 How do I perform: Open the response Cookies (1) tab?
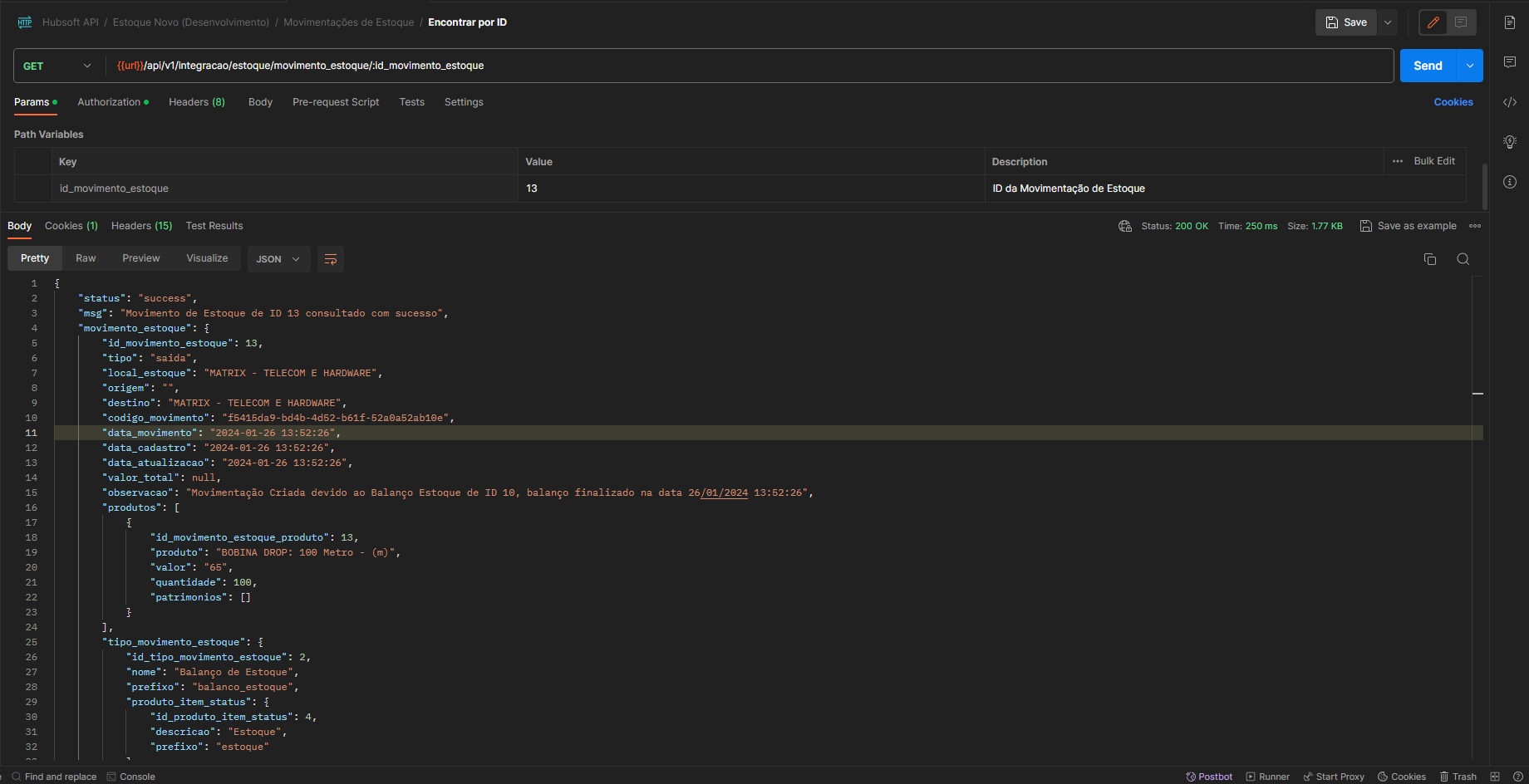(71, 226)
